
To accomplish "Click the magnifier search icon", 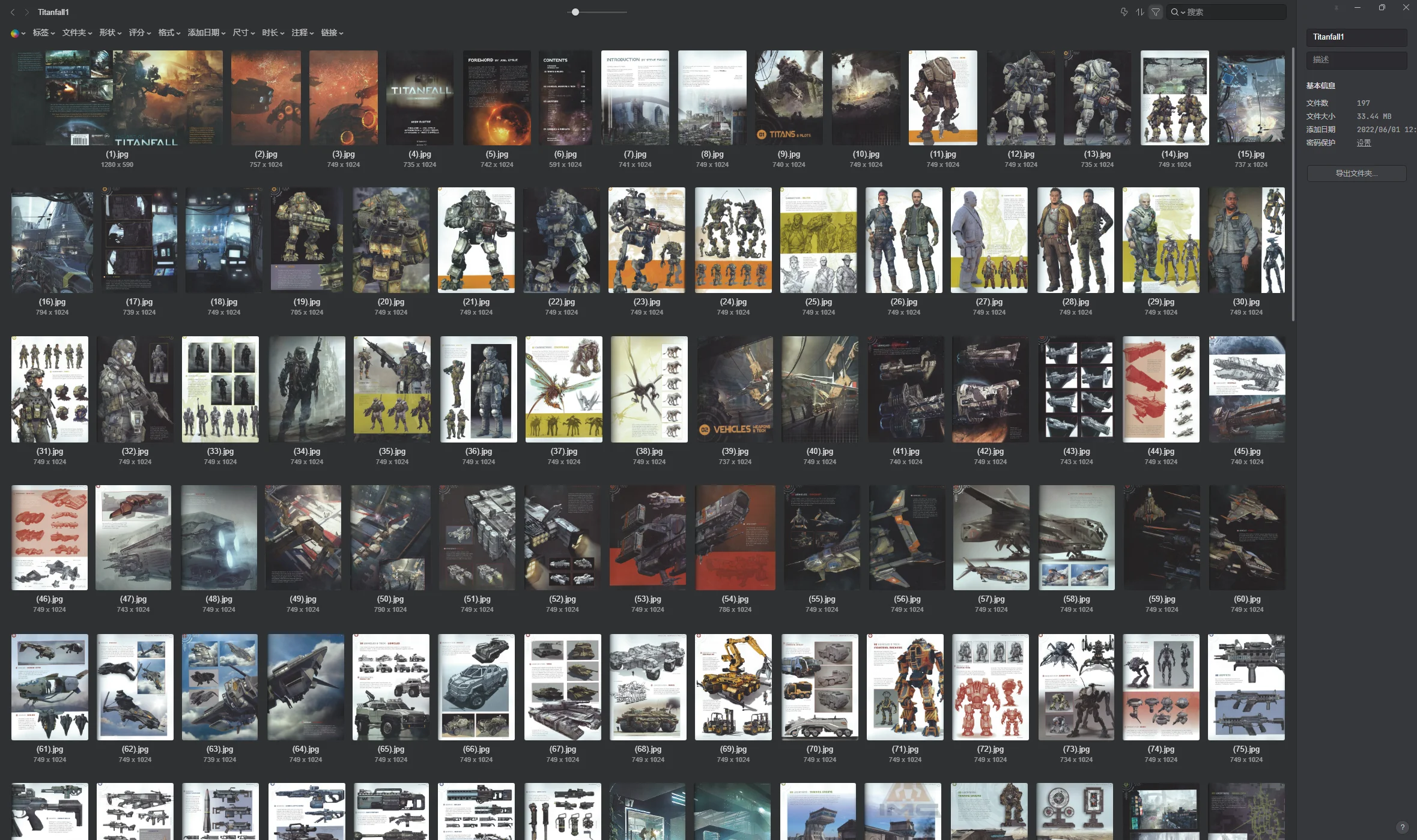I will point(1174,12).
